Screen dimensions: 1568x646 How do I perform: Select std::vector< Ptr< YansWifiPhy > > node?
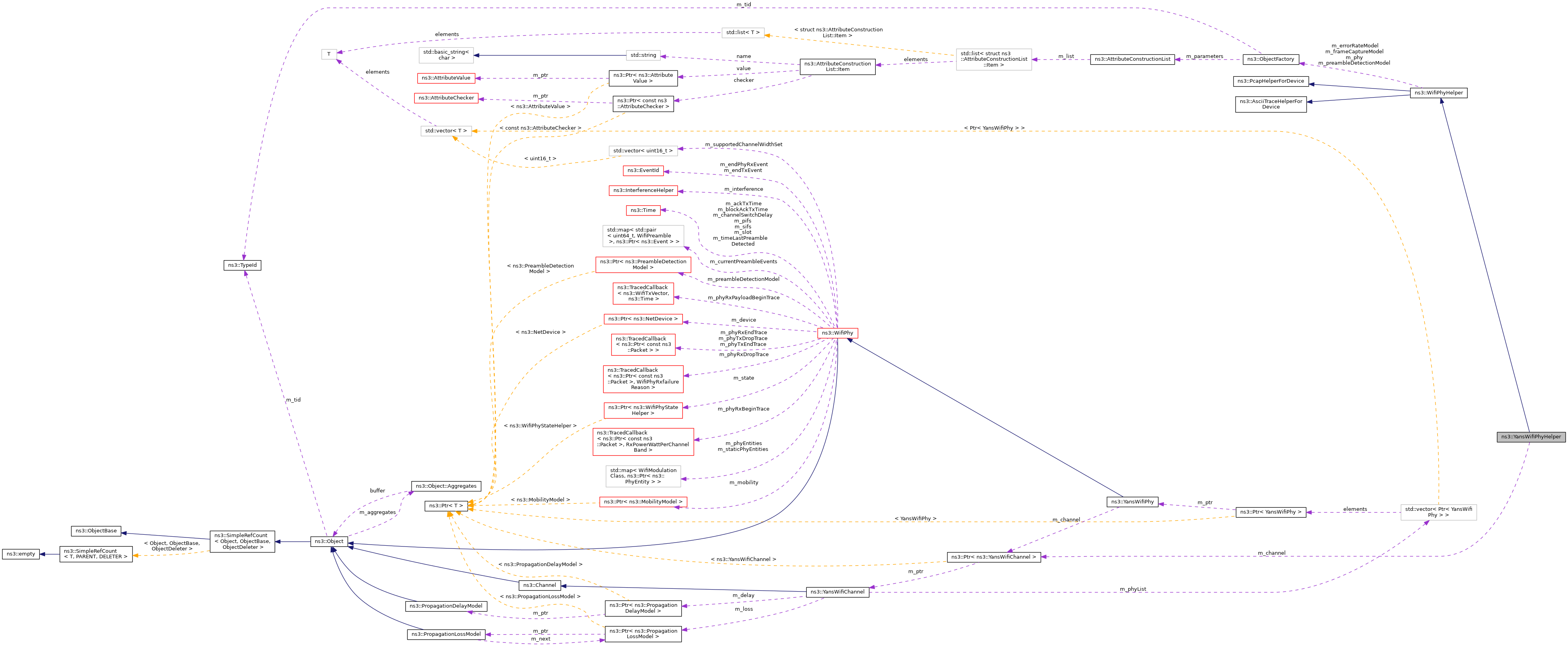pos(1438,512)
